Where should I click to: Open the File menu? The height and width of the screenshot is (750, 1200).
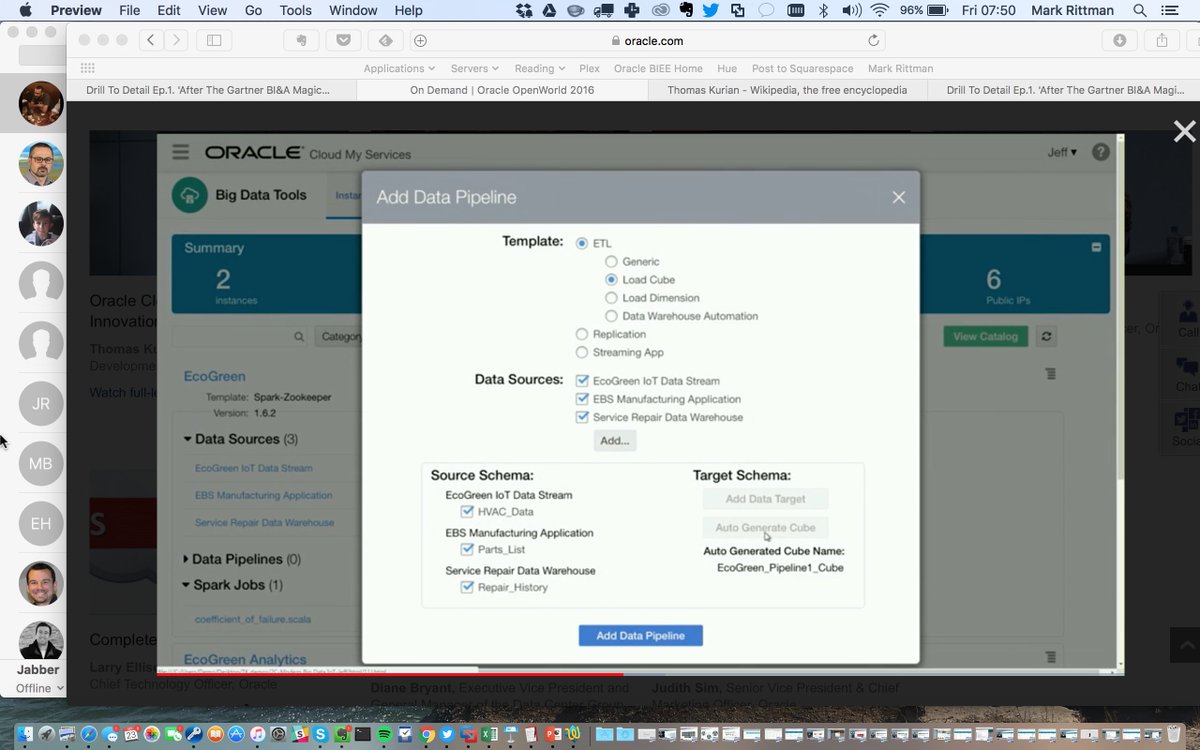130,10
